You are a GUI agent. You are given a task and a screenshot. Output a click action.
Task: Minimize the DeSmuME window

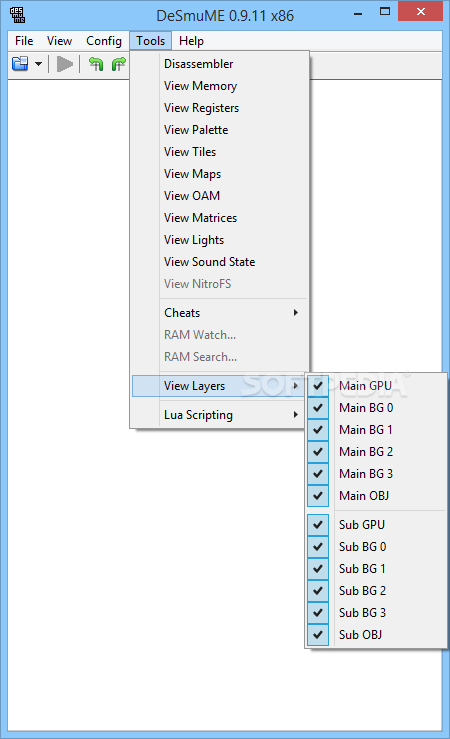[358, 13]
